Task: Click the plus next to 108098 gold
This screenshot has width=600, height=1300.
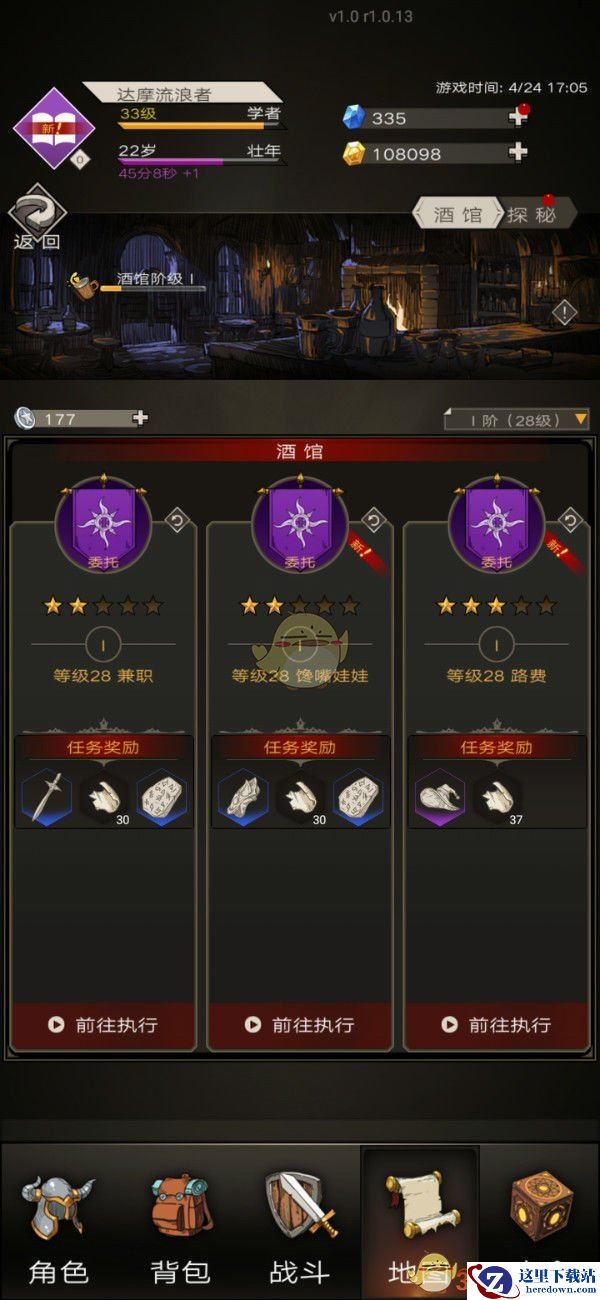Action: [x=517, y=153]
